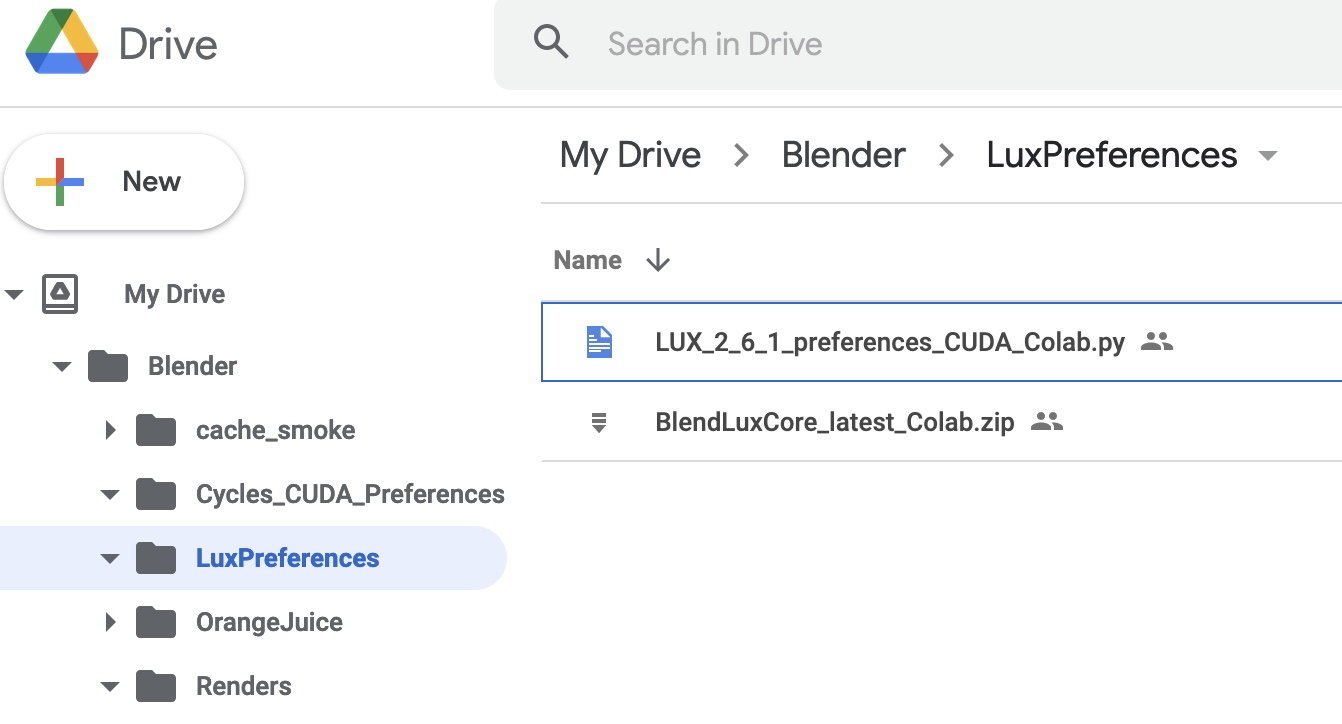Click the shared people icon beside BlendLuxCore zip

1046,423
